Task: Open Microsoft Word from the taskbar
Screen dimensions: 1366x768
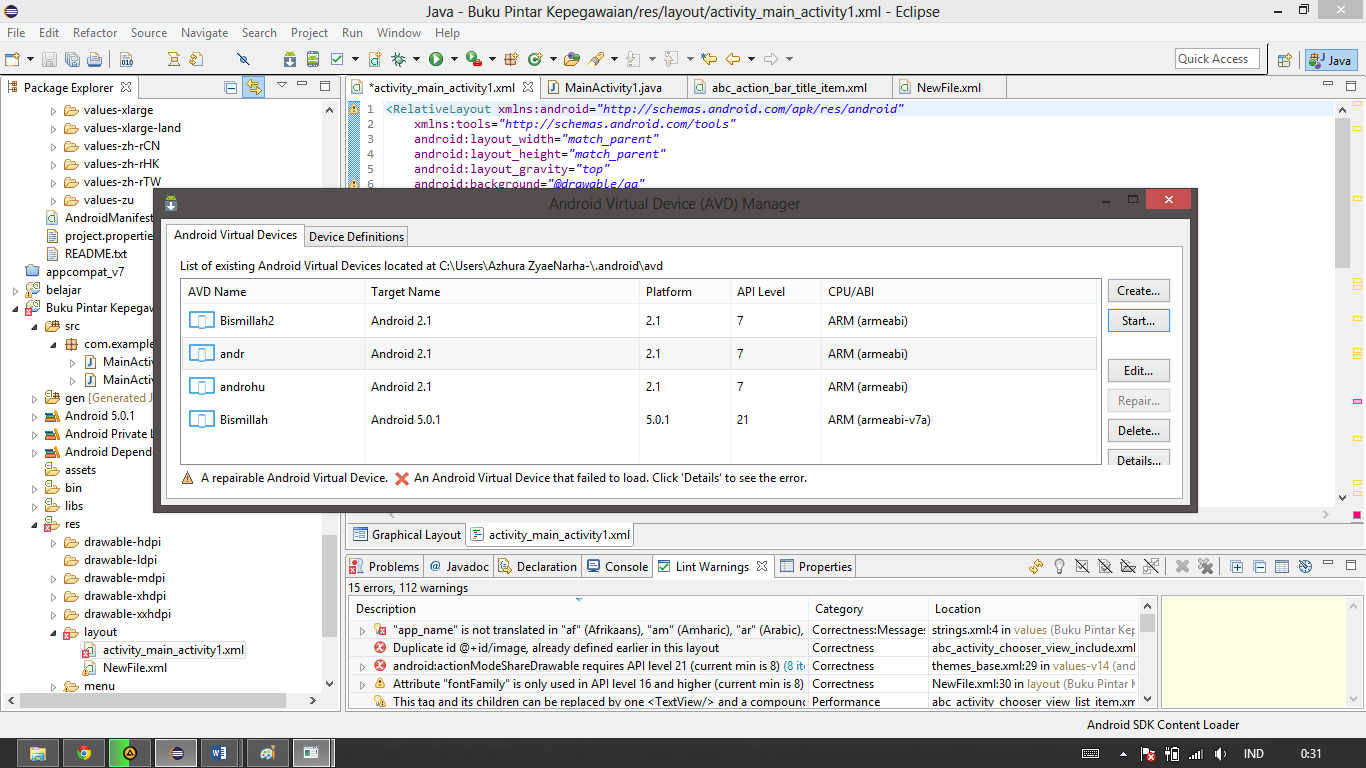Action: tap(221, 753)
